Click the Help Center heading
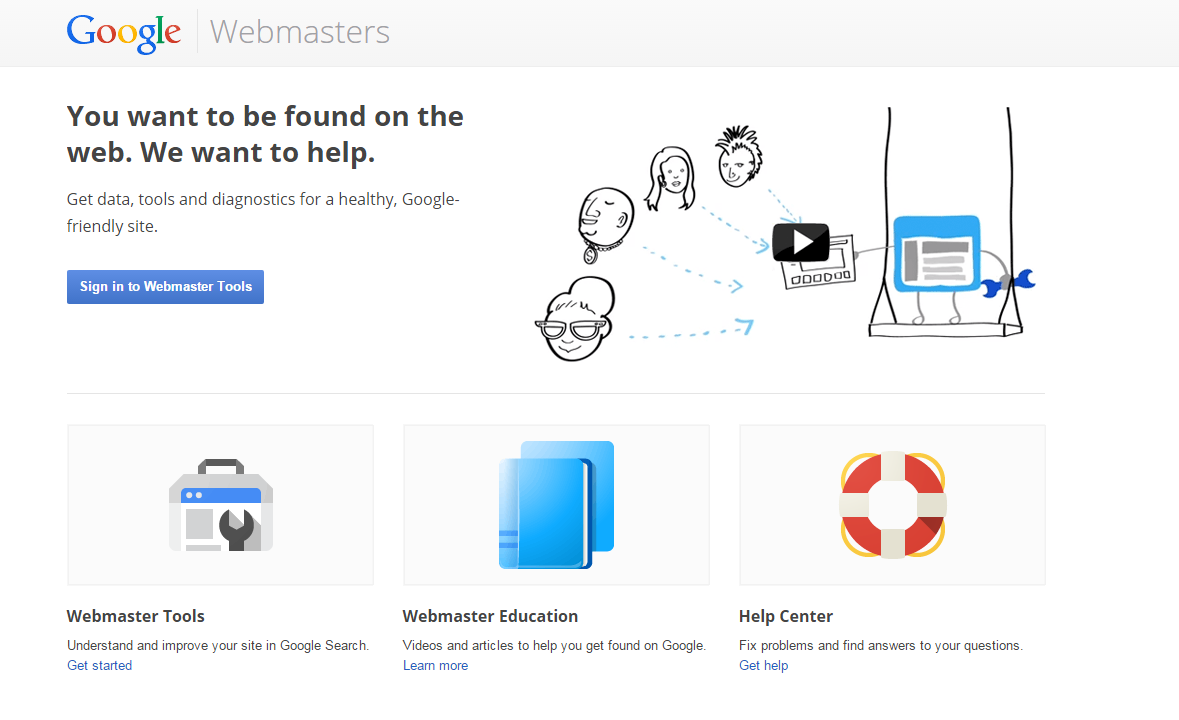 (784, 616)
